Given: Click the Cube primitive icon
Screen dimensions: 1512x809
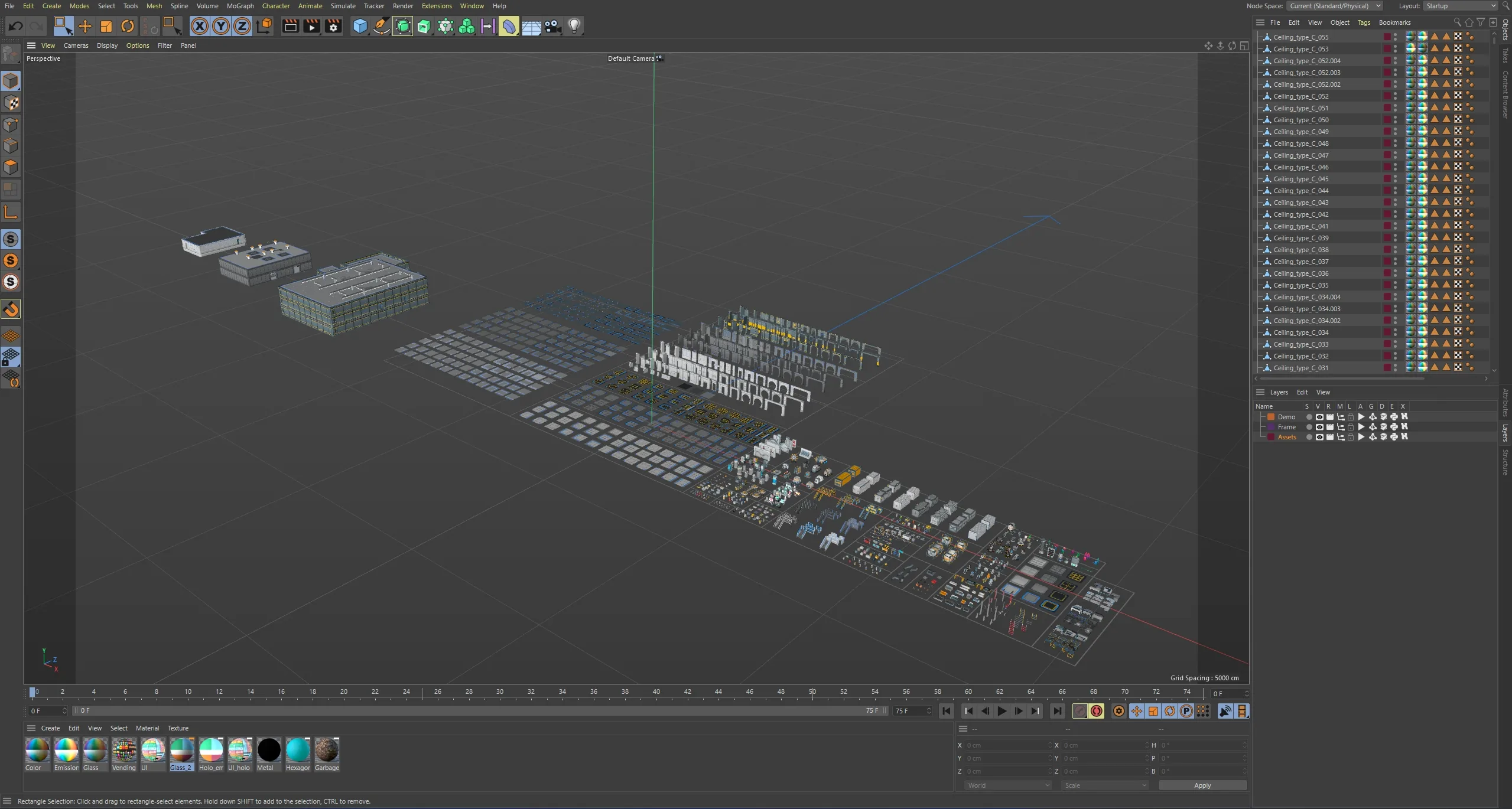Looking at the screenshot, I should tap(360, 26).
